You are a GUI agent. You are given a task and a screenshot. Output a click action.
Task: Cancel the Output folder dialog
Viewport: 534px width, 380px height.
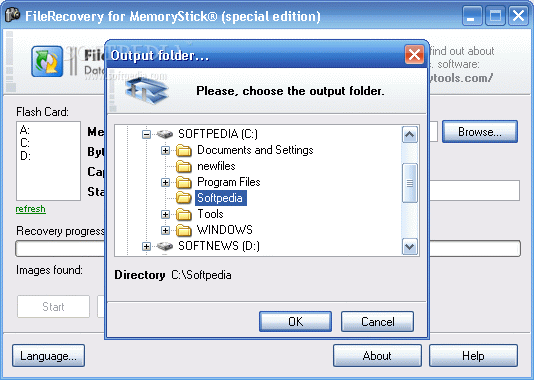pyautogui.click(x=377, y=321)
